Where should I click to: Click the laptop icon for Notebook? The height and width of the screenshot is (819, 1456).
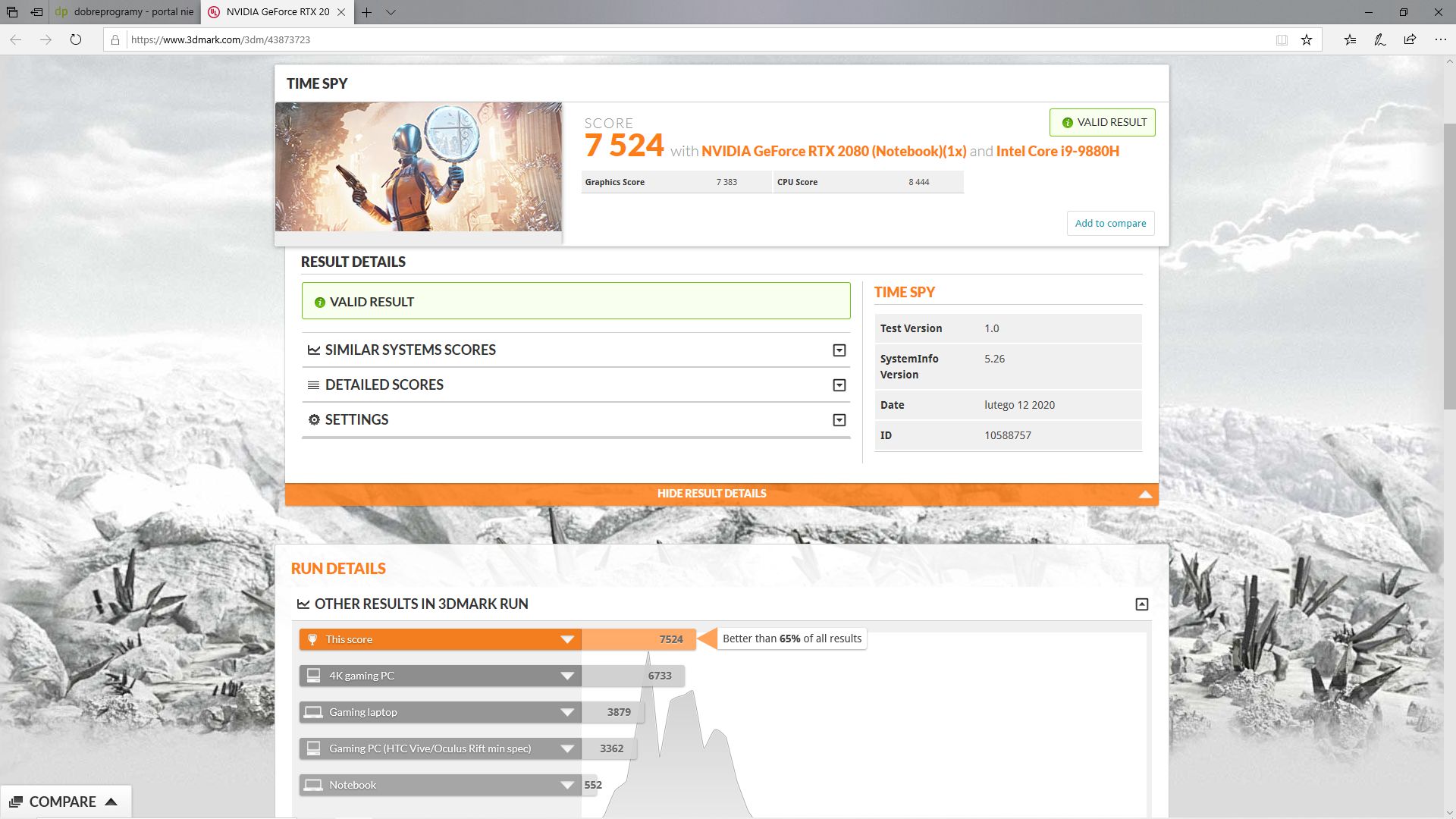click(312, 785)
